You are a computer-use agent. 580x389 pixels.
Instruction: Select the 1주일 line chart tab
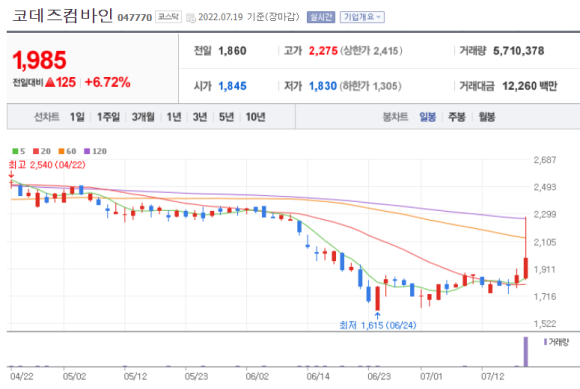[108, 117]
